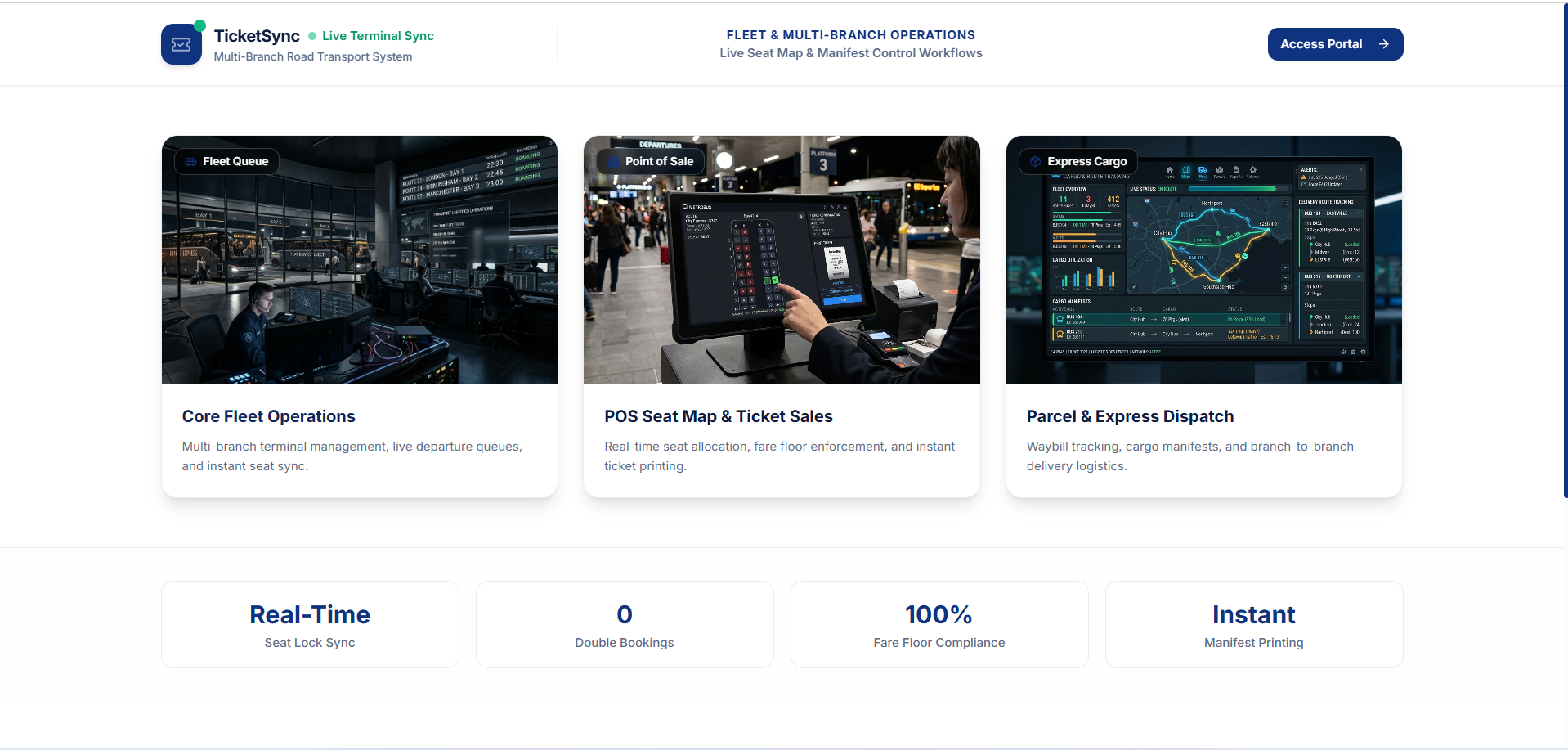Click the Double Bookings stat label

tap(625, 643)
